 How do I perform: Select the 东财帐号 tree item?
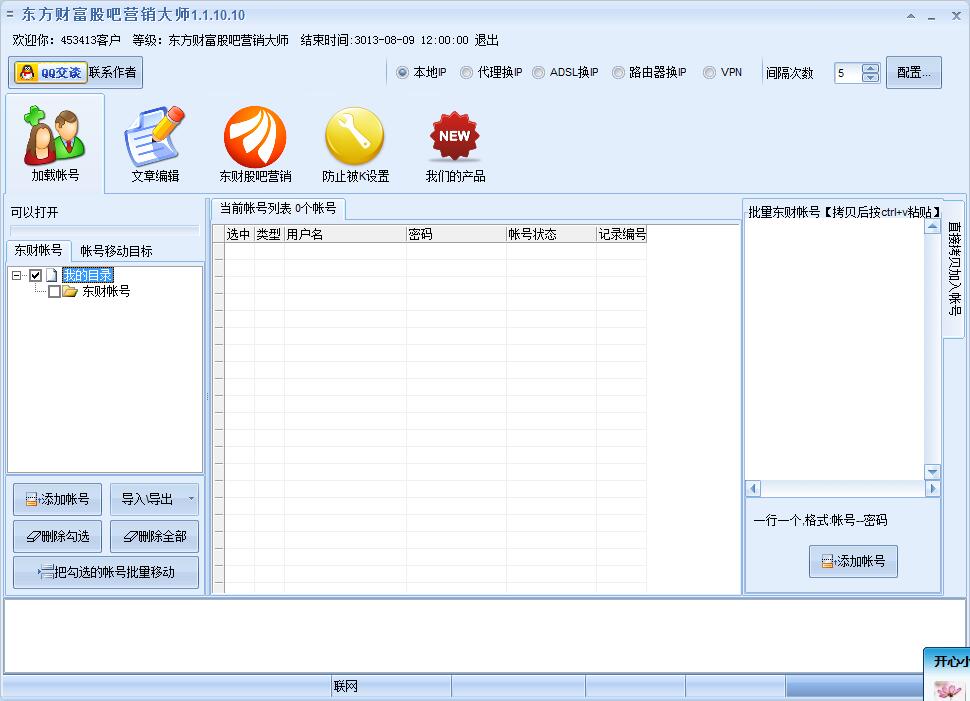(x=106, y=291)
